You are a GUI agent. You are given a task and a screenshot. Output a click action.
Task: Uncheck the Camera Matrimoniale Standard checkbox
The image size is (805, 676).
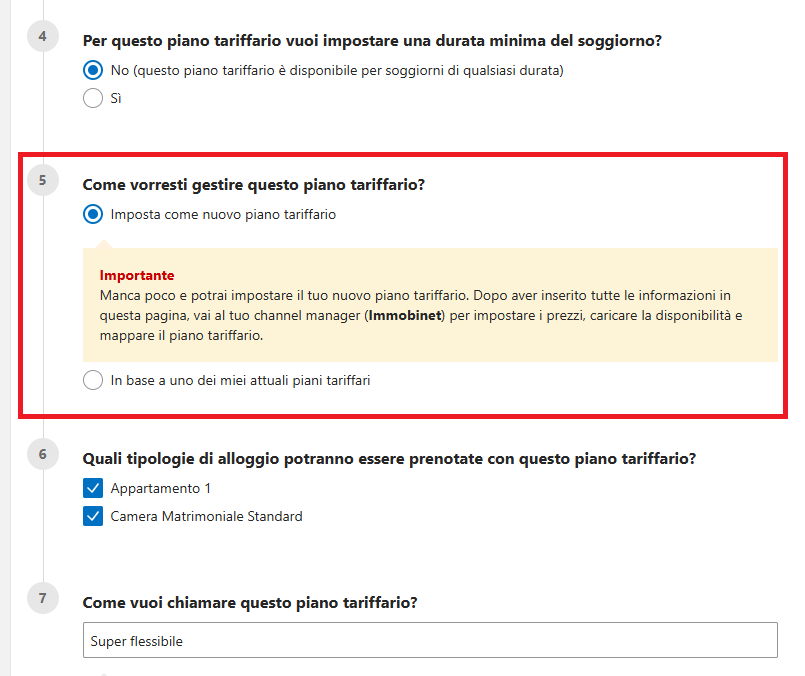click(x=93, y=516)
